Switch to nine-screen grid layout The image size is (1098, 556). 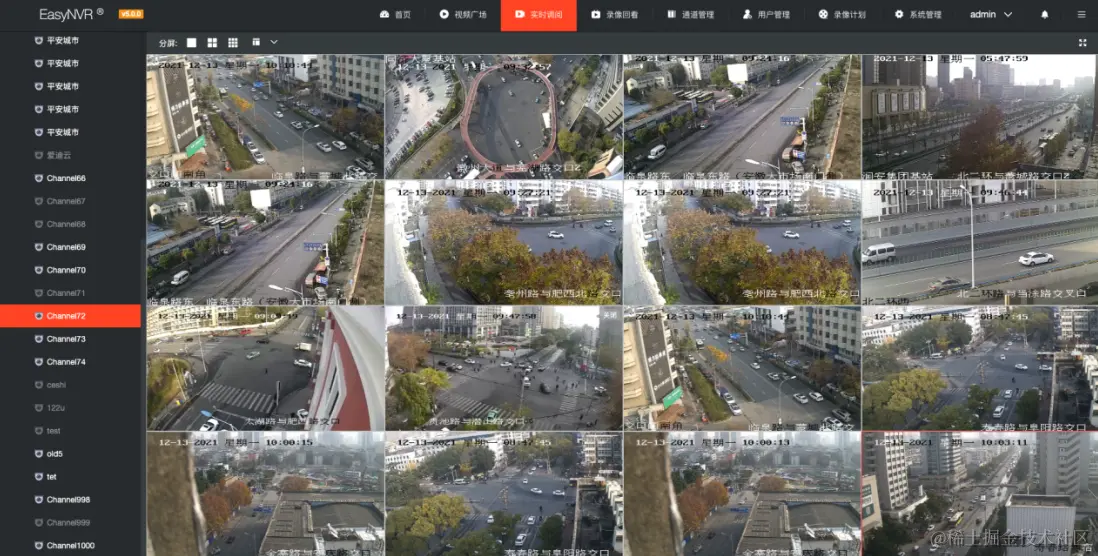(233, 43)
